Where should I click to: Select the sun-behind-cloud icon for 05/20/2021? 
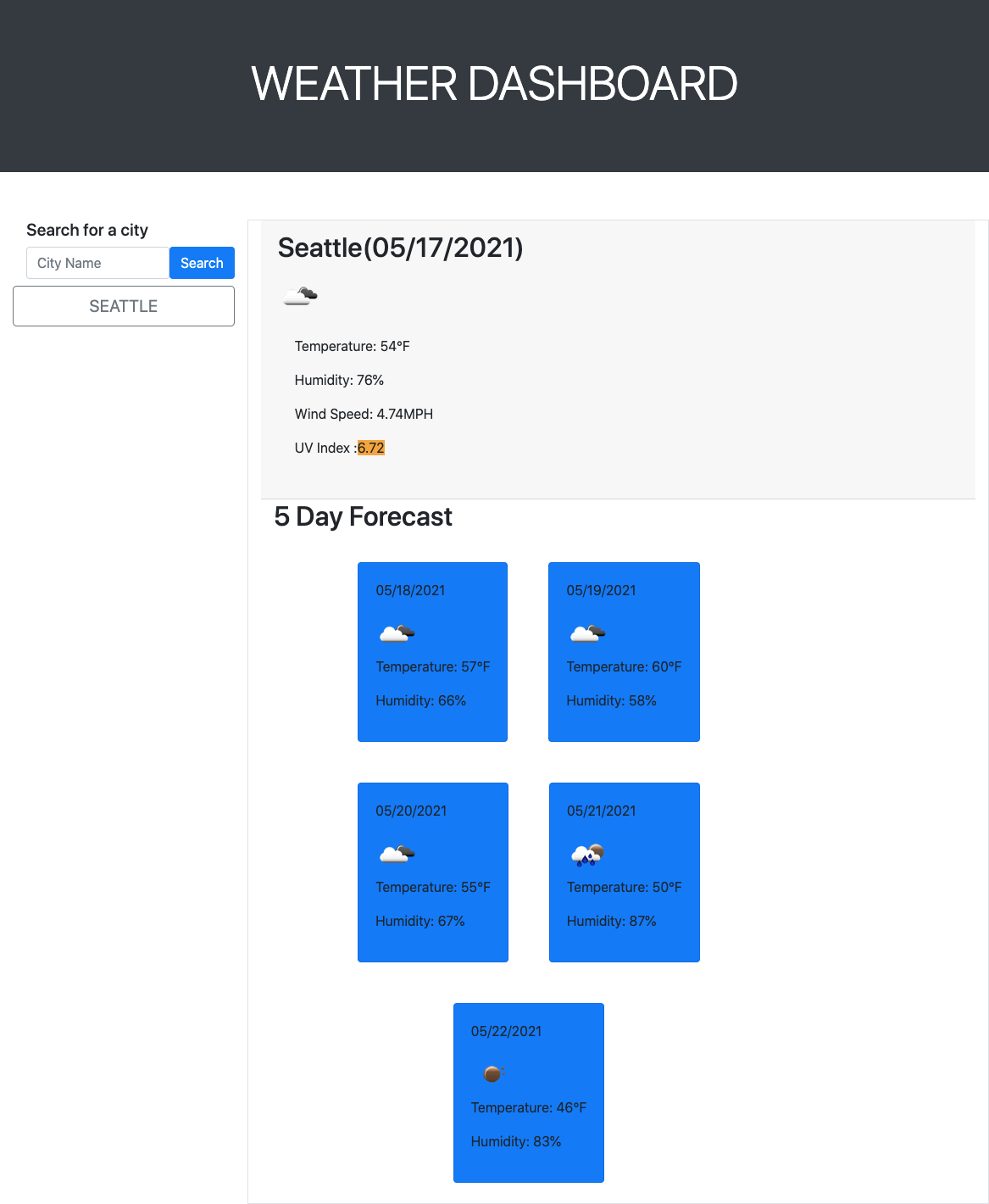pyautogui.click(x=396, y=854)
